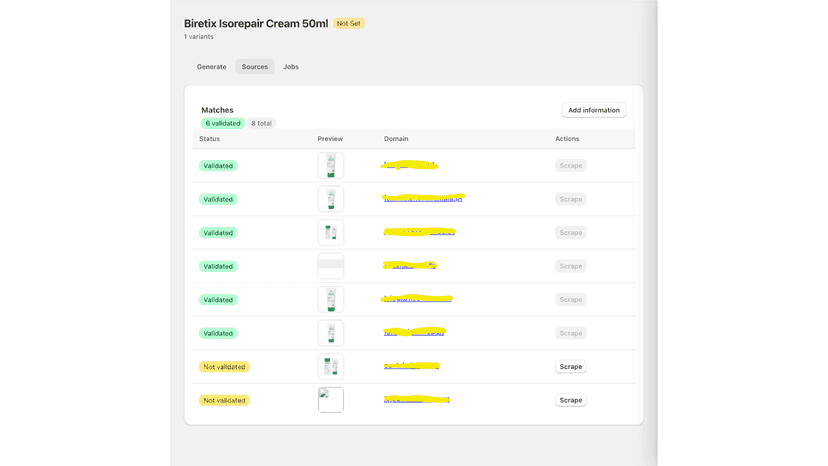
Task: Click Scrape in the last Not validated row
Action: point(571,400)
